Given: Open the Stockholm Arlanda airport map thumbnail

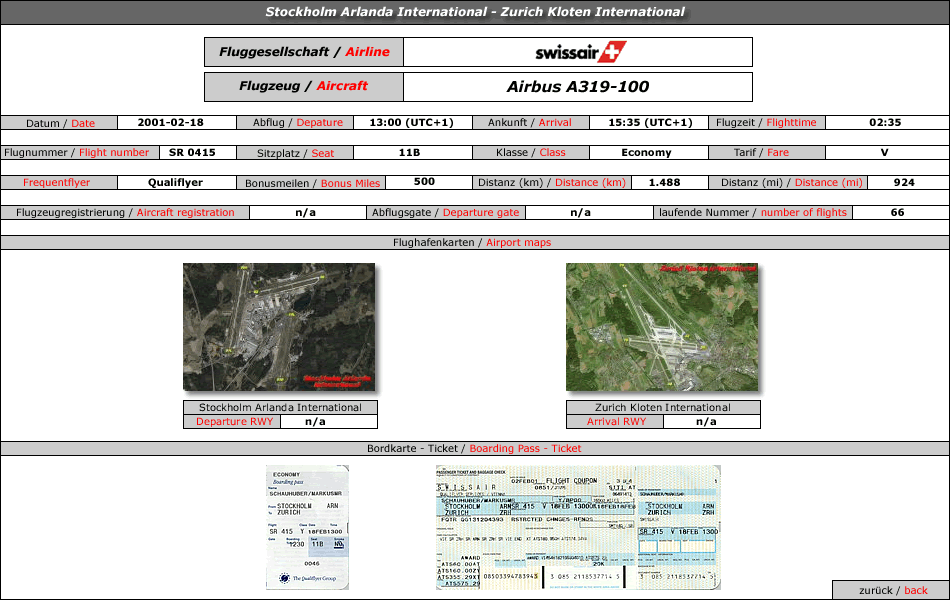Looking at the screenshot, I should coord(279,327).
